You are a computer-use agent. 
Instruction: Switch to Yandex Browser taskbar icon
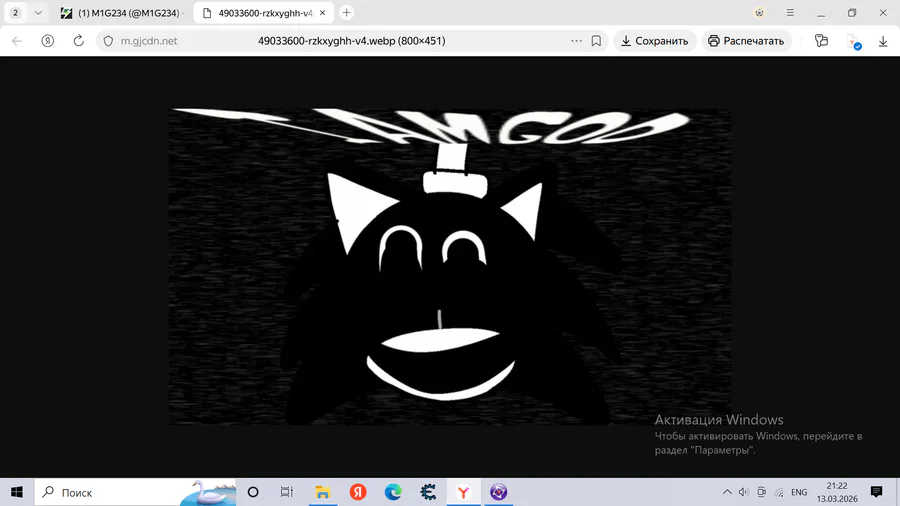(463, 492)
